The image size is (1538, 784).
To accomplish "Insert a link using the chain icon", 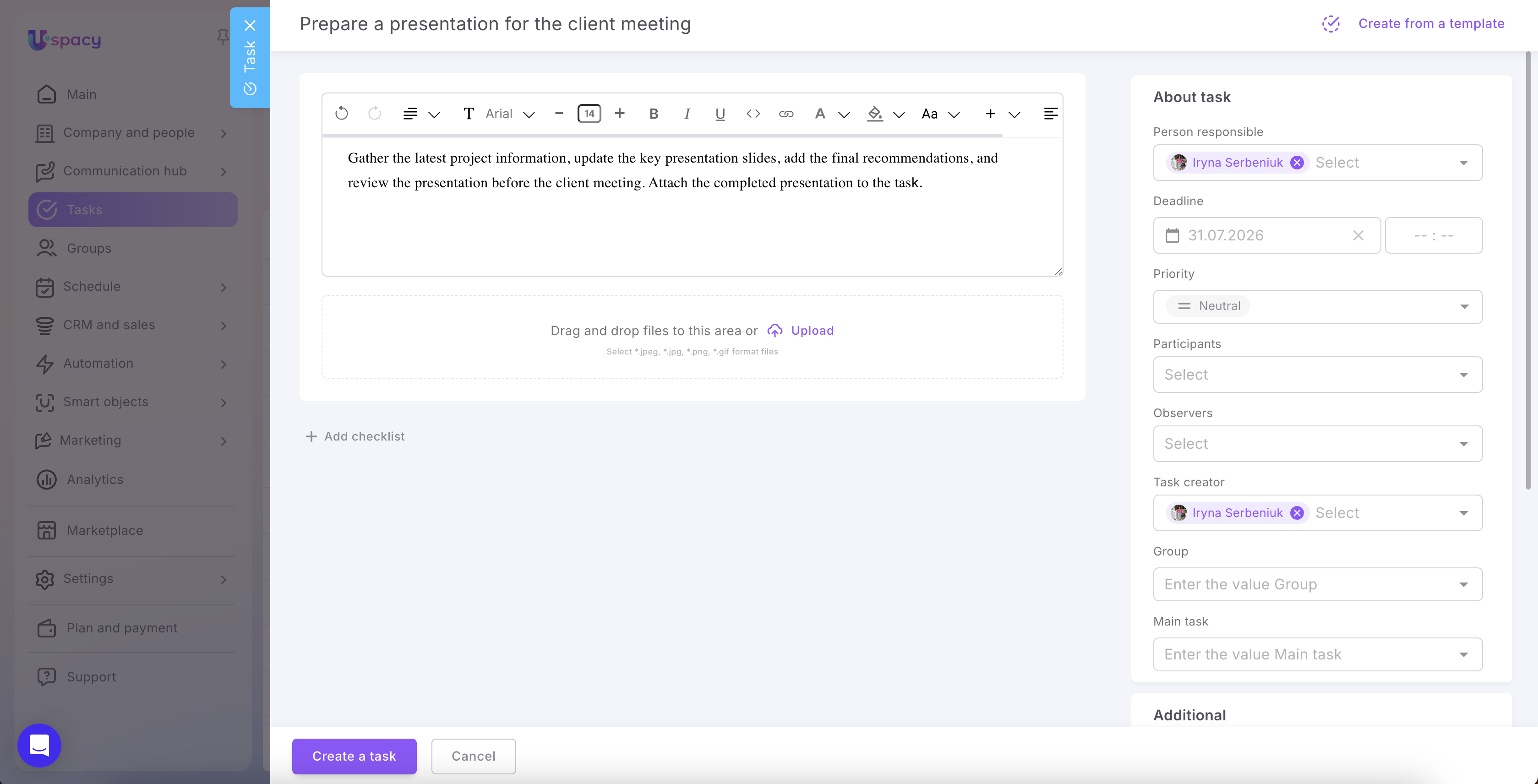I will click(x=786, y=114).
